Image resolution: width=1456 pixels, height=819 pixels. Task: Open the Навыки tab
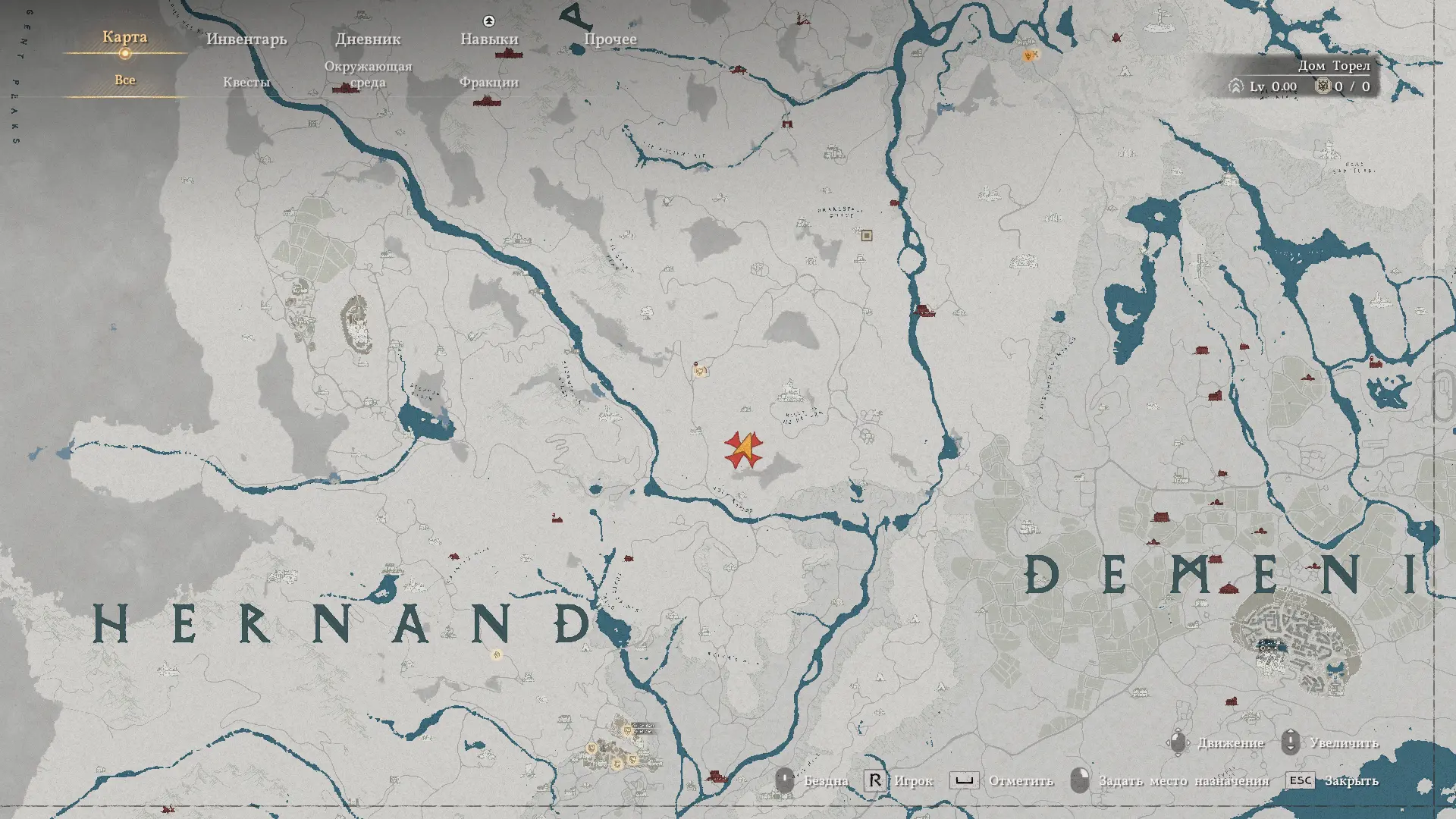[489, 39]
